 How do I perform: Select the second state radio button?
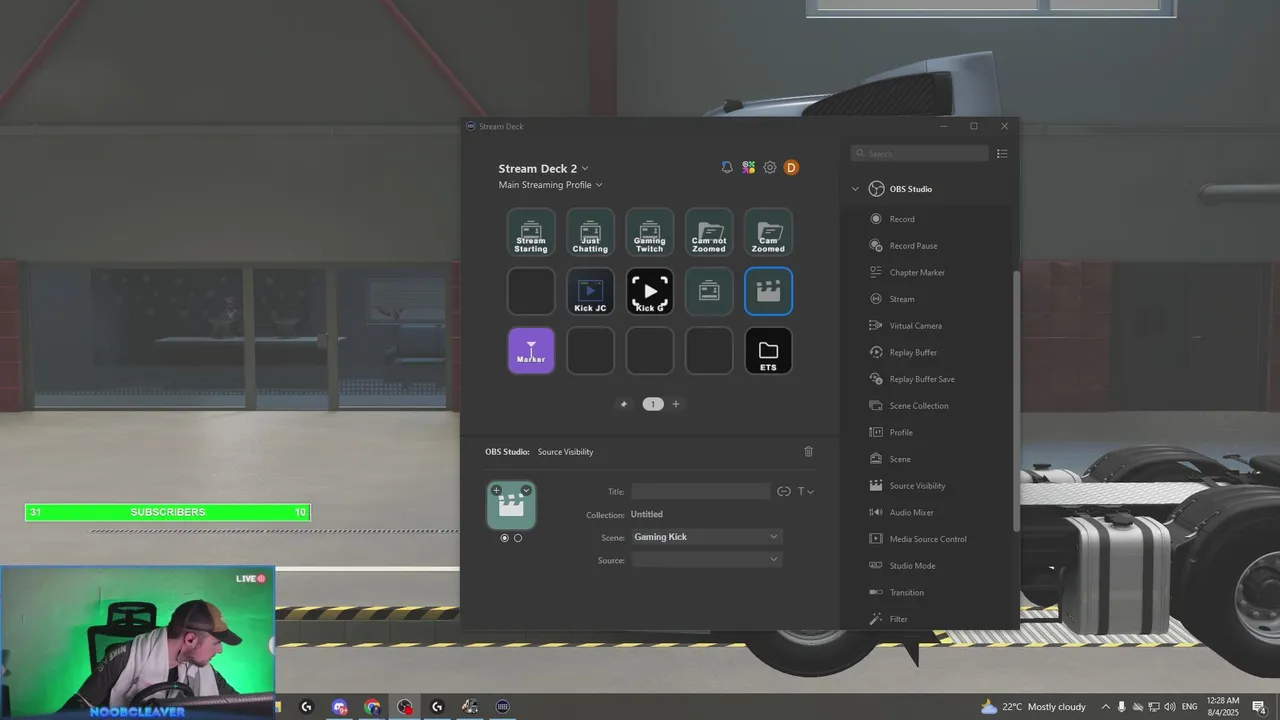pyautogui.click(x=518, y=538)
